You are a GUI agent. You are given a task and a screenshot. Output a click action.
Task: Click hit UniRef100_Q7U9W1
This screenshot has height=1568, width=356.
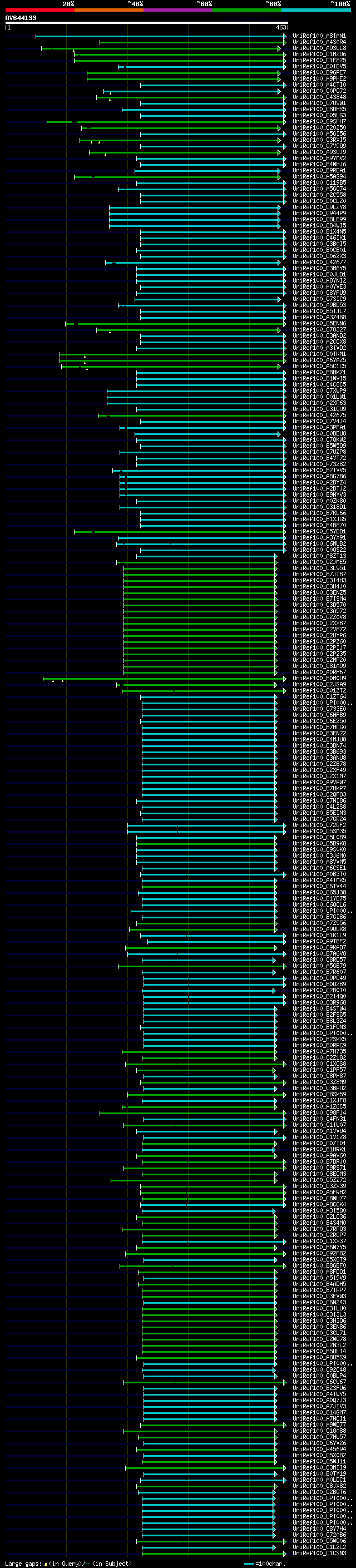coord(319,103)
